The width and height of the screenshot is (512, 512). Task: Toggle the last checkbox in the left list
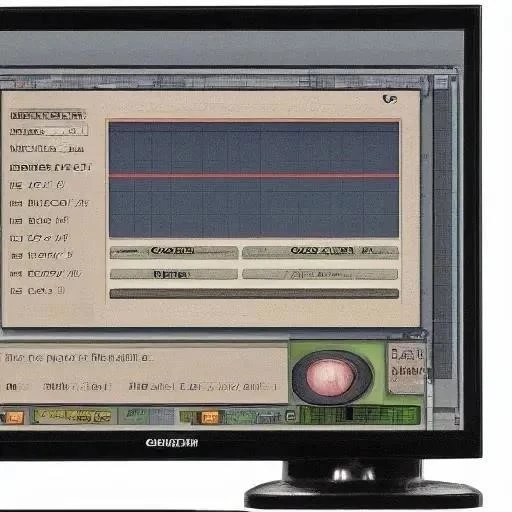point(16,291)
